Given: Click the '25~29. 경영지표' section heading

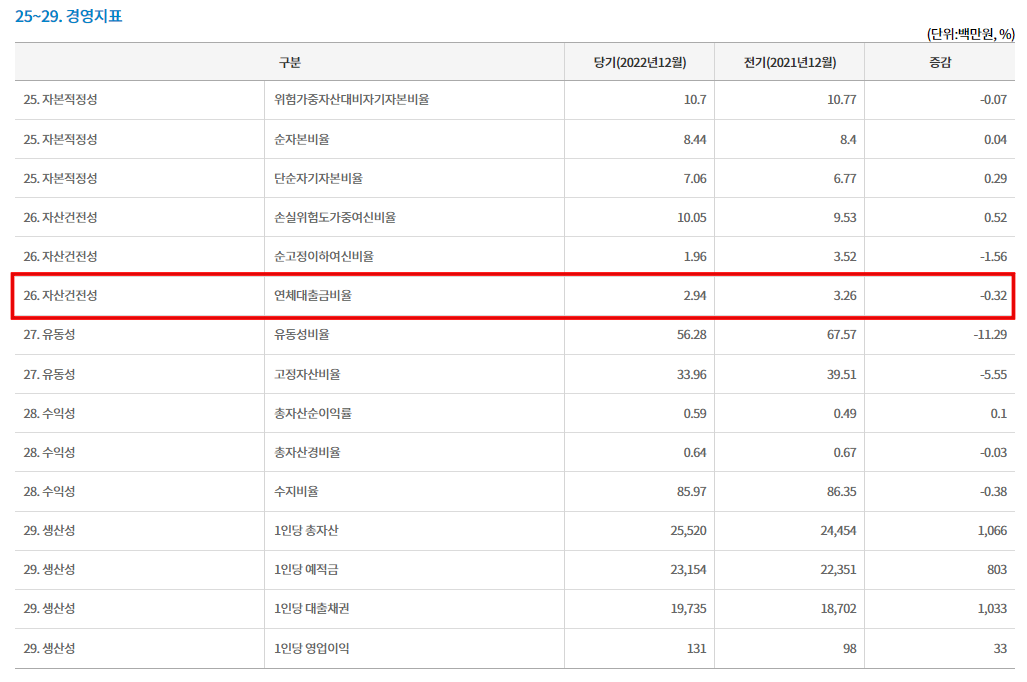Looking at the screenshot, I should 69,16.
